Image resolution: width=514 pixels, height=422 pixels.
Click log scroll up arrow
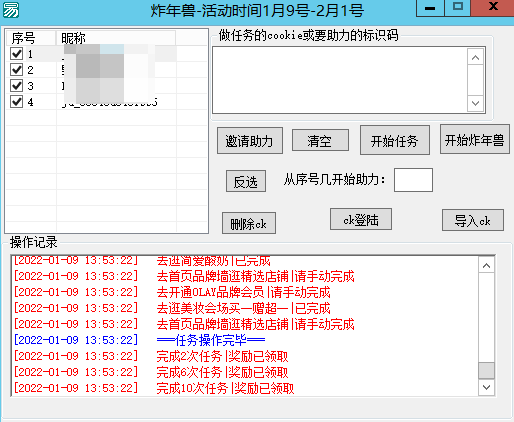(486, 265)
